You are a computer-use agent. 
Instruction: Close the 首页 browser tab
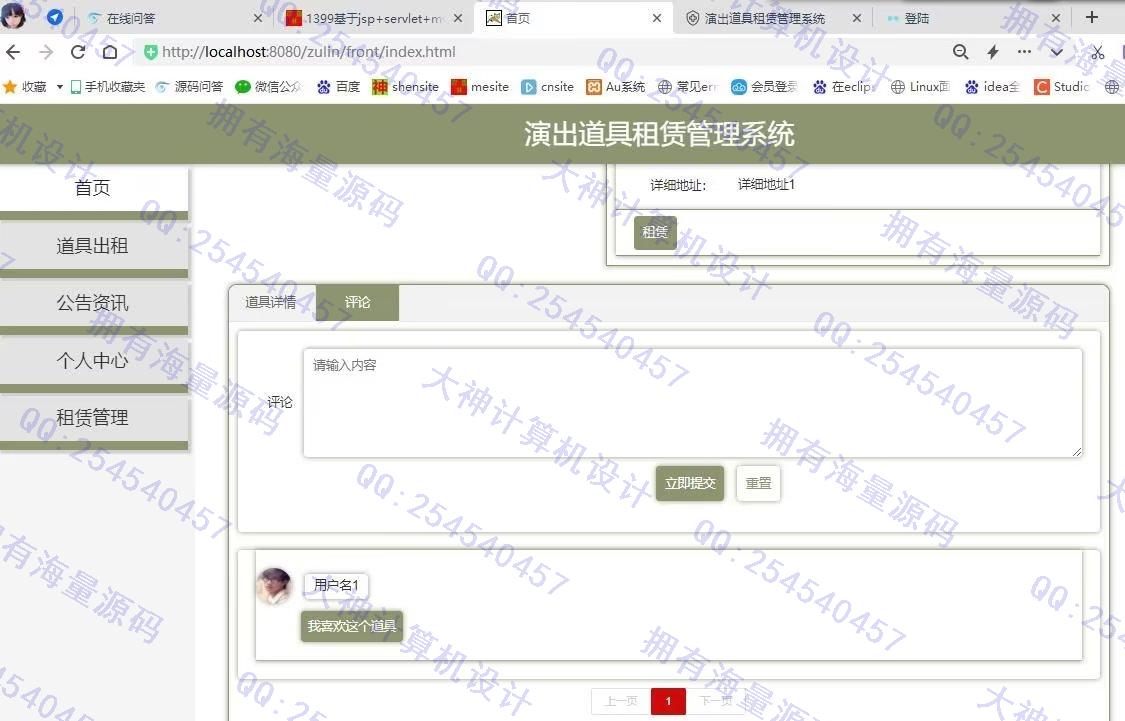pos(656,18)
